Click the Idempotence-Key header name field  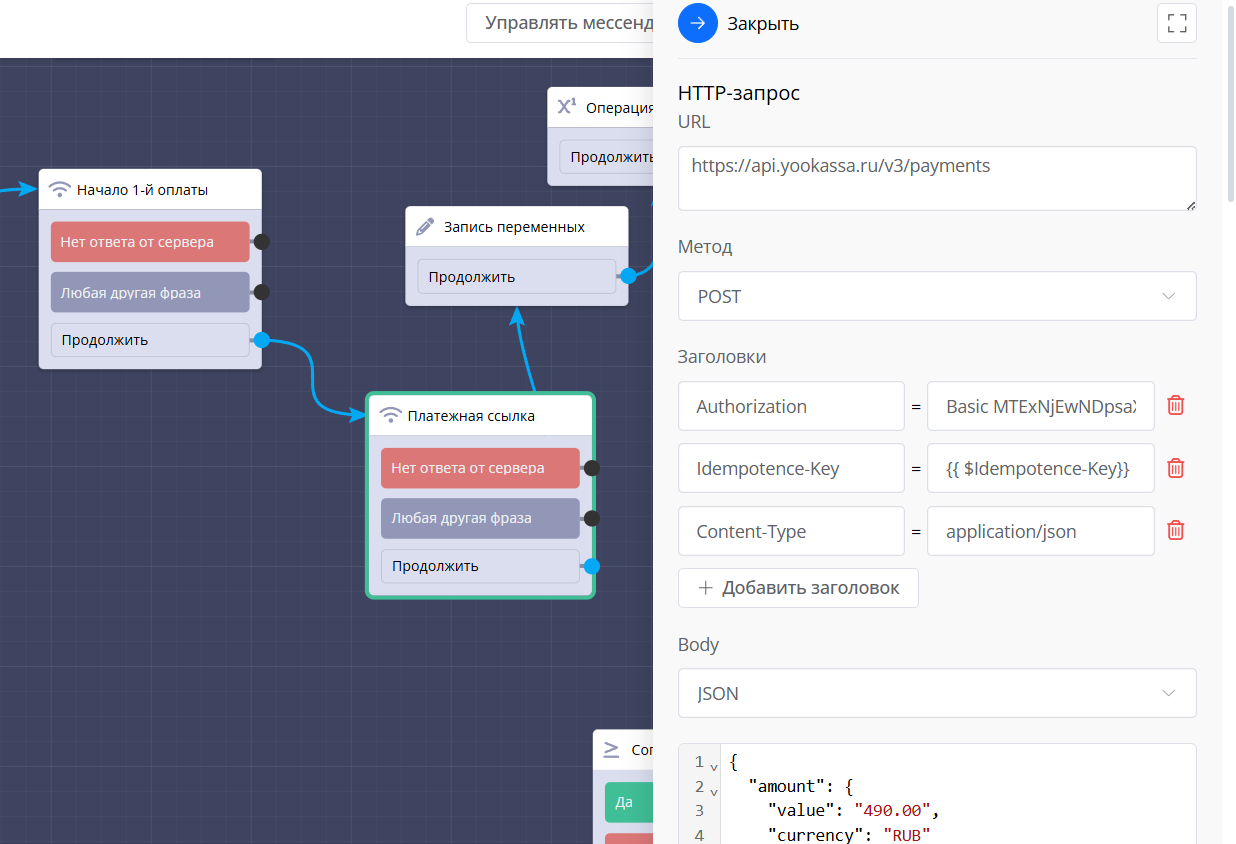pyautogui.click(x=790, y=468)
